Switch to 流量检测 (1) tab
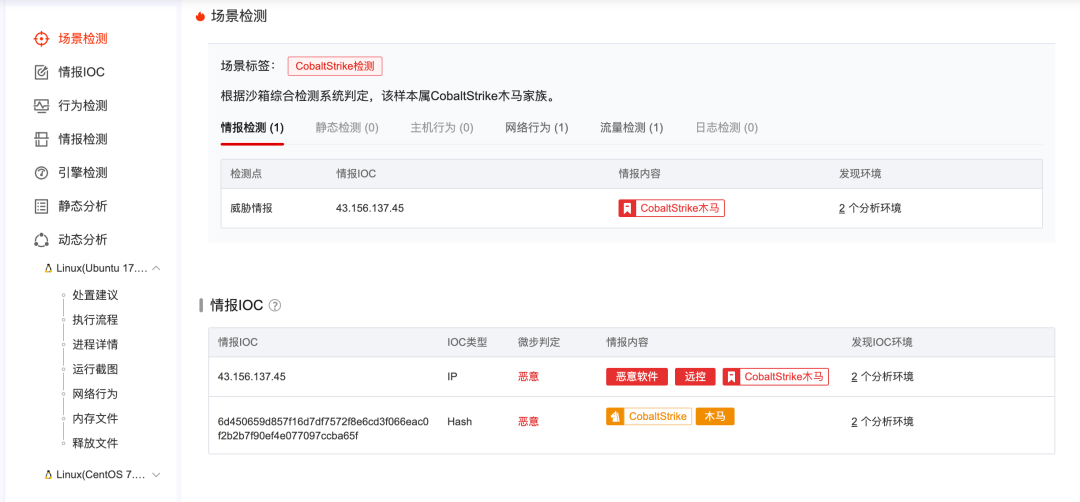 [x=632, y=128]
